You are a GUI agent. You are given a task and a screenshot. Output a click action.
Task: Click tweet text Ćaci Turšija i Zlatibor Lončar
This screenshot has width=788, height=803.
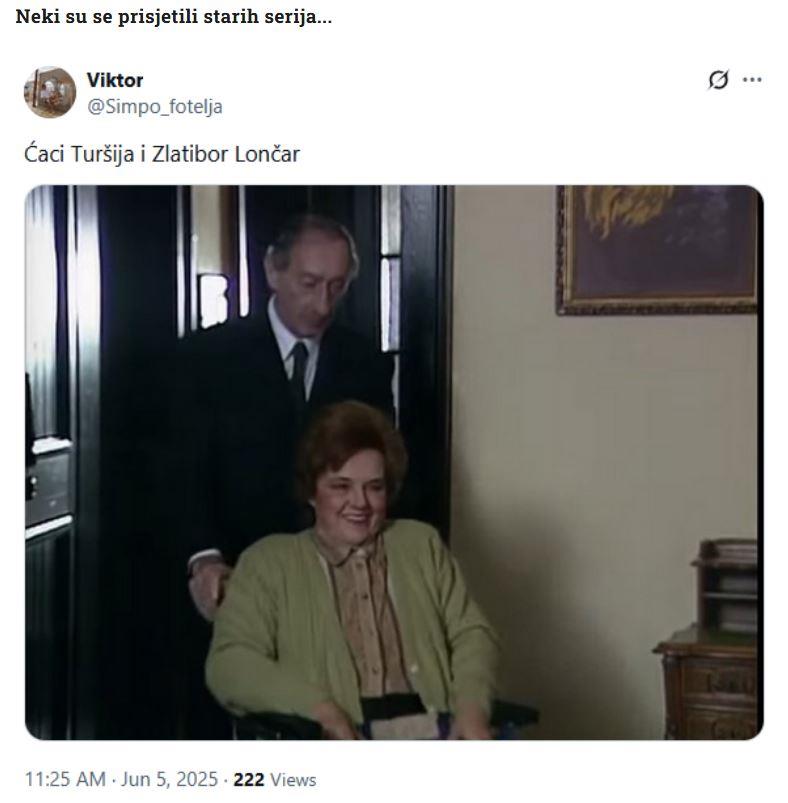tap(162, 154)
